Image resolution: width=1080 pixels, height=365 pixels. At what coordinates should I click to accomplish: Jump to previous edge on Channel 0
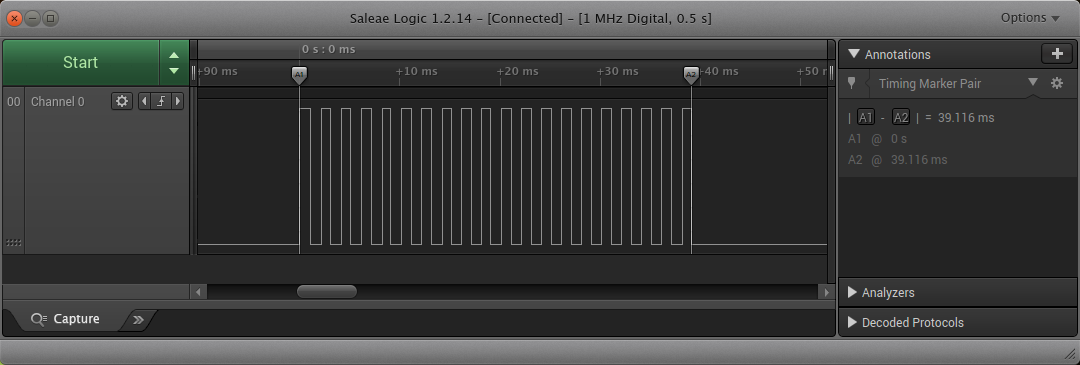pyautogui.click(x=144, y=101)
